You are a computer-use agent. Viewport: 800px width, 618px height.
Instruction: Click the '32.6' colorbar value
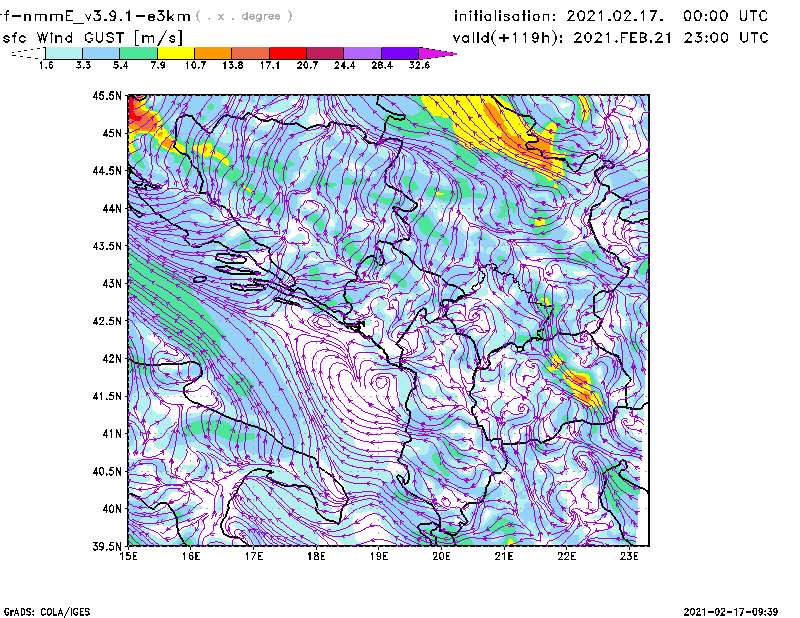point(419,65)
